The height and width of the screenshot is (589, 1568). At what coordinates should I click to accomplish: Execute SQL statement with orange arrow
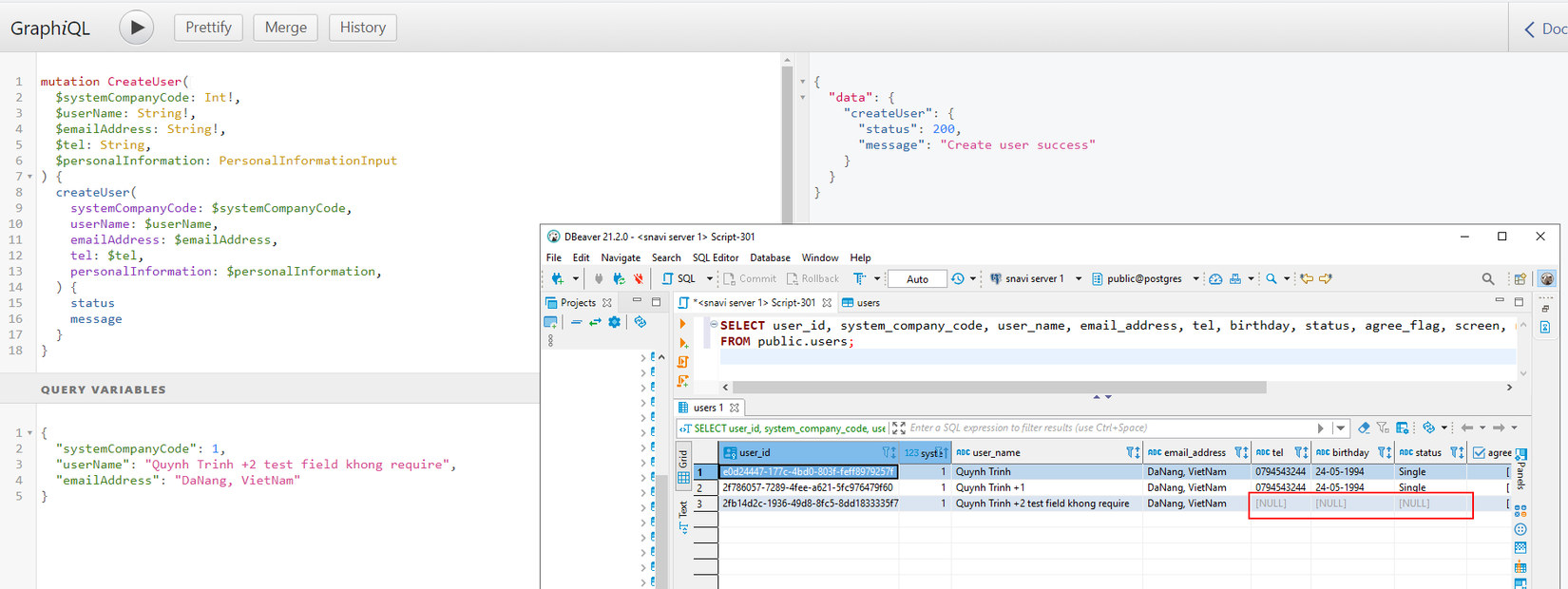coord(682,325)
